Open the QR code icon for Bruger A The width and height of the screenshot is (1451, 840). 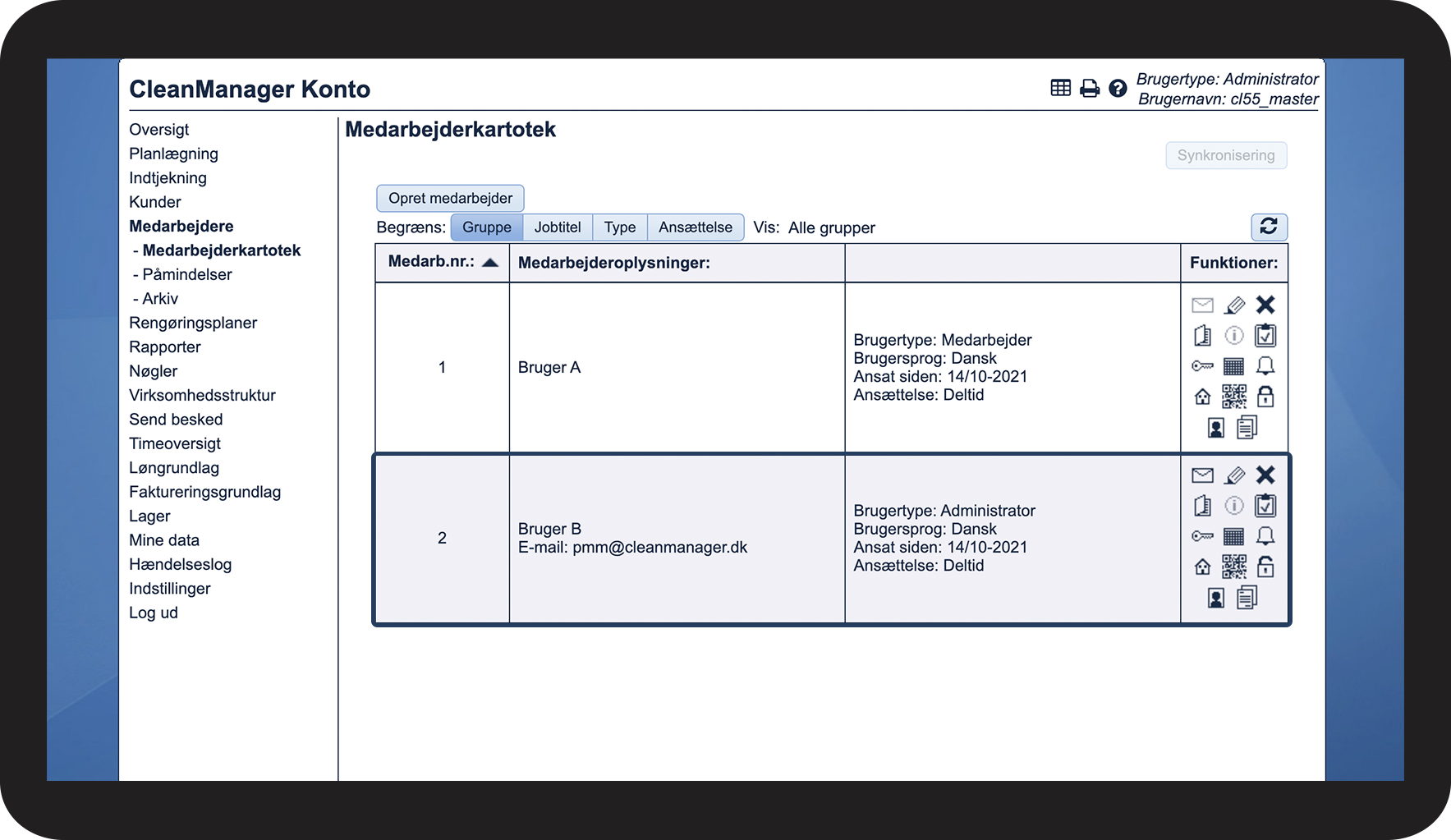[x=1234, y=397]
